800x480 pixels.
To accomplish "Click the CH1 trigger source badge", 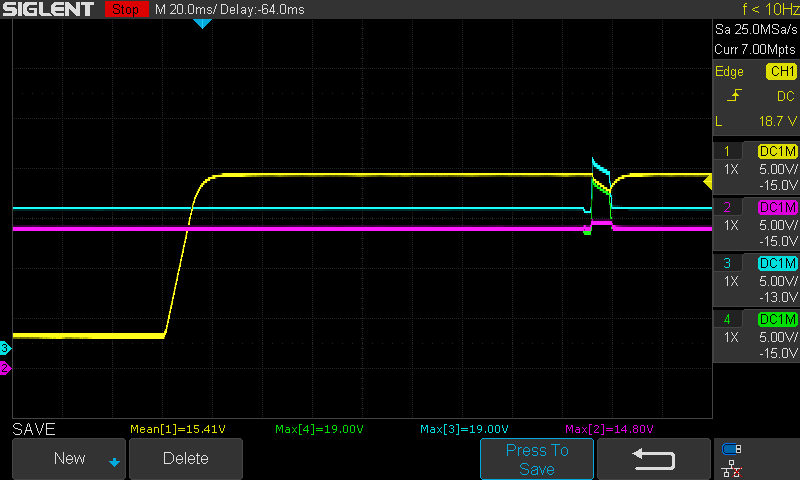I will tap(782, 71).
